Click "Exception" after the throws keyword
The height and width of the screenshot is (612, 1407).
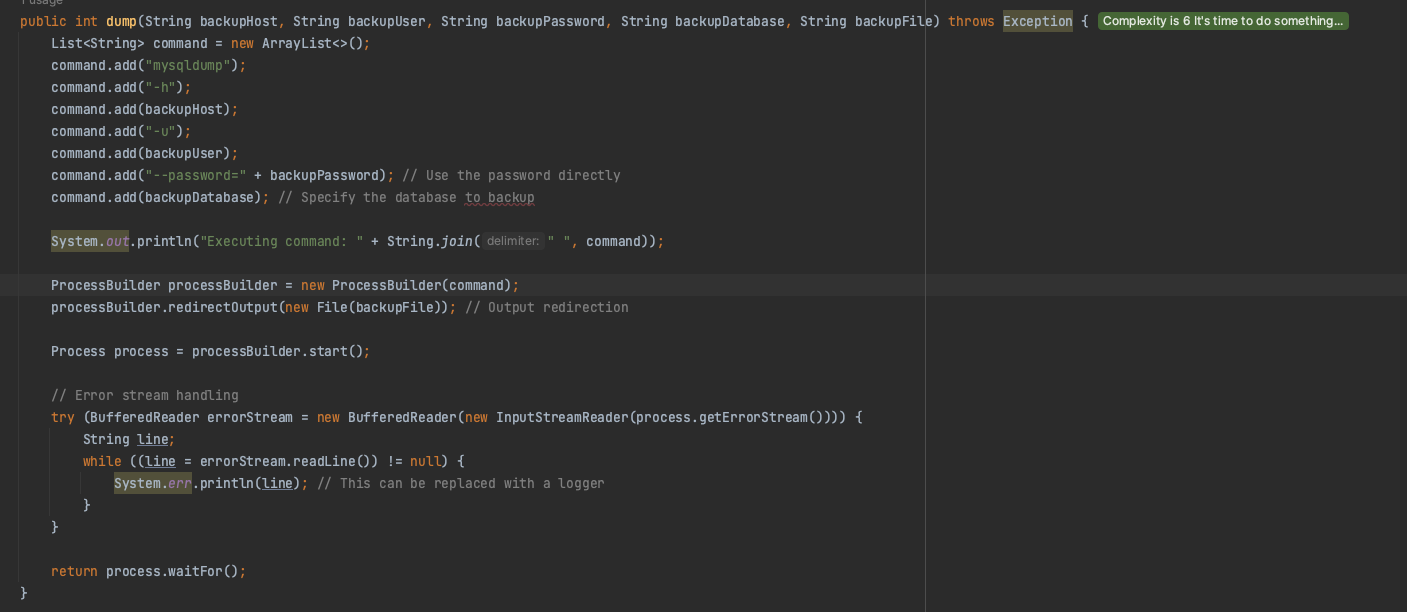pyautogui.click(x=1037, y=21)
